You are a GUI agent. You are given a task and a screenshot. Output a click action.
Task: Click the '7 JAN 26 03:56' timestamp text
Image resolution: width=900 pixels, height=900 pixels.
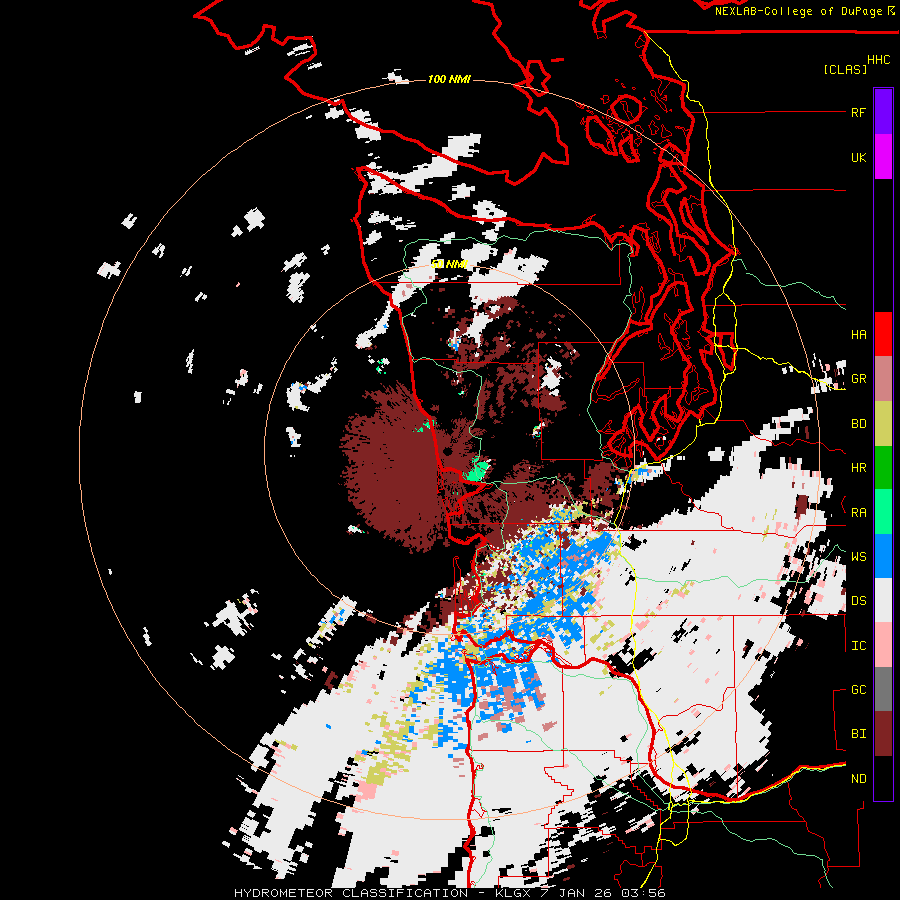tap(603, 893)
